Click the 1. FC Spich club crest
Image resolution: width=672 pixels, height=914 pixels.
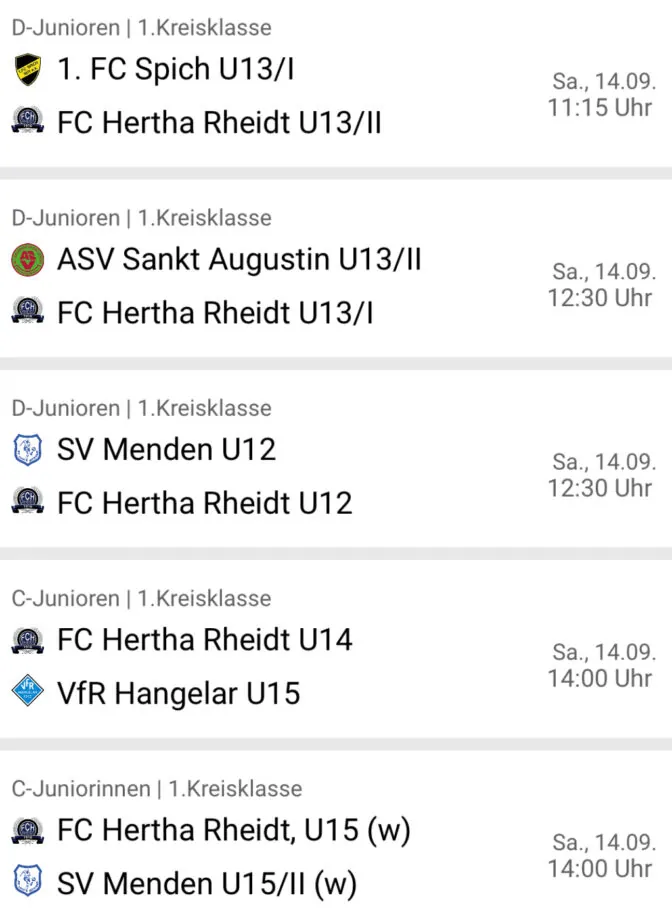point(27,69)
